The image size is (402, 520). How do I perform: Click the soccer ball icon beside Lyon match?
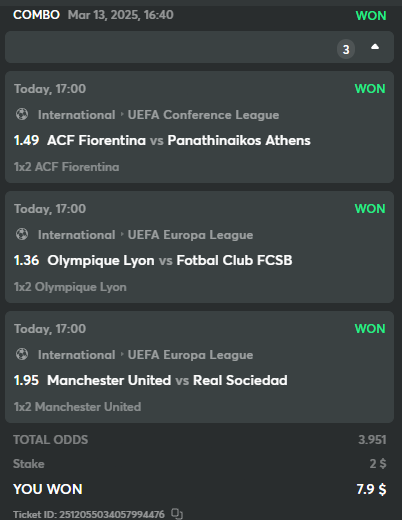pos(22,234)
